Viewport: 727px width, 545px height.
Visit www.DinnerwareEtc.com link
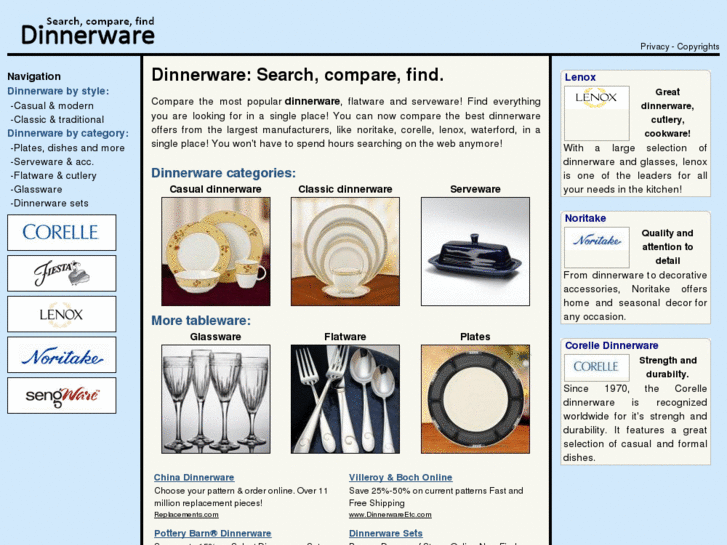[390, 515]
